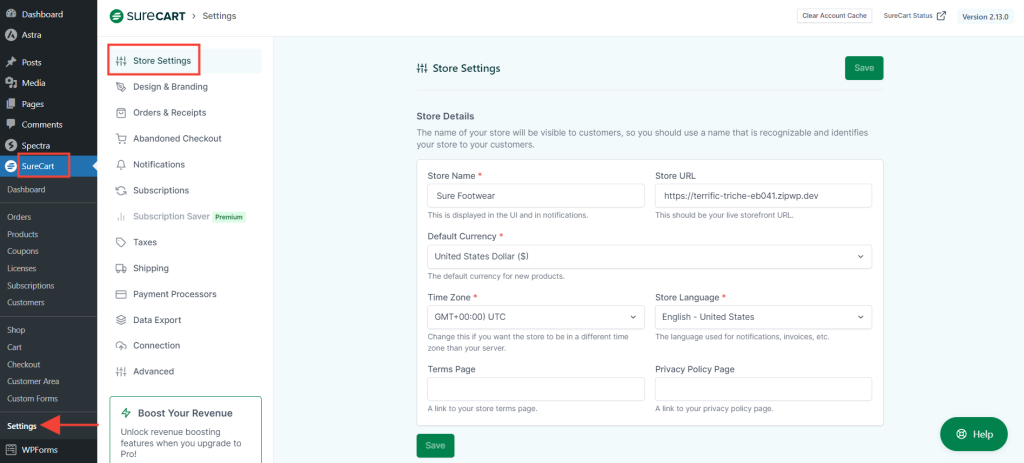1024x463 pixels.
Task: Focus the Terms Page input field
Action: (535, 389)
